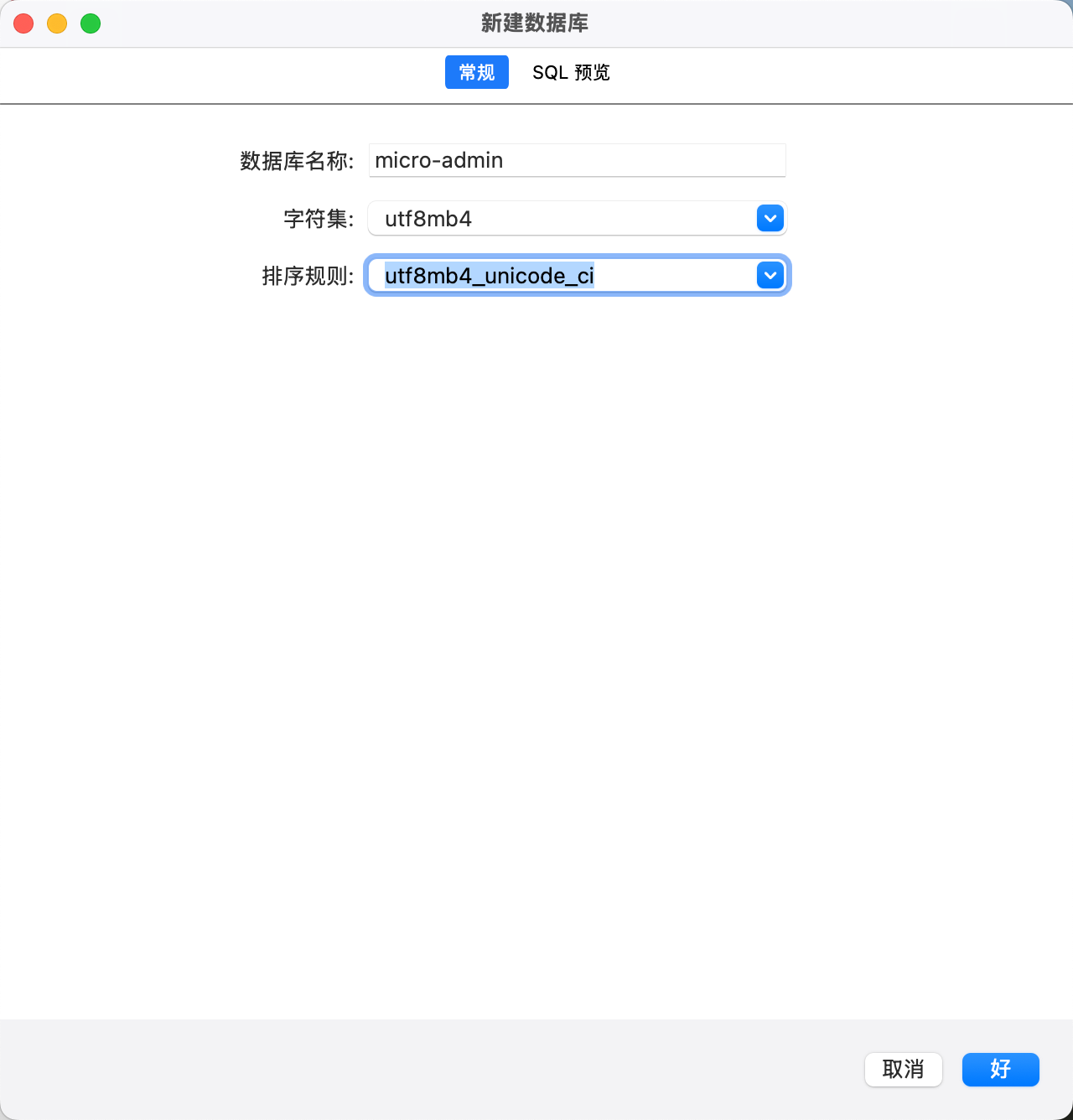
Task: Minimize the window using the yellow button
Action: point(57,23)
